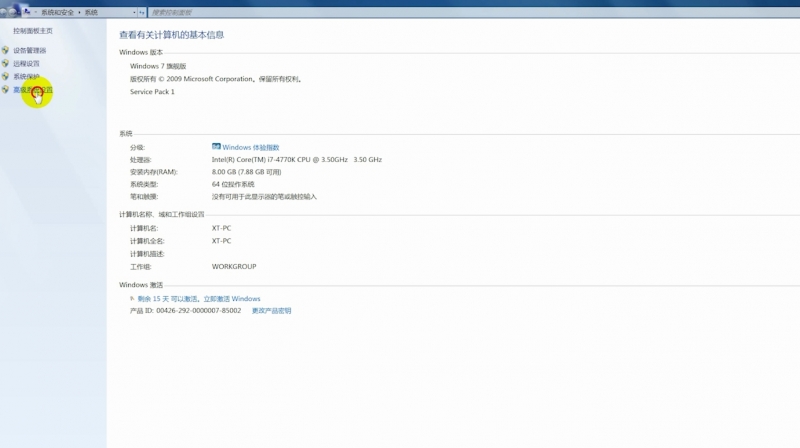Viewport: 800px width, 448px height.
Task: Click the activation link 剩余 15 天可以激活
Action: (x=199, y=299)
